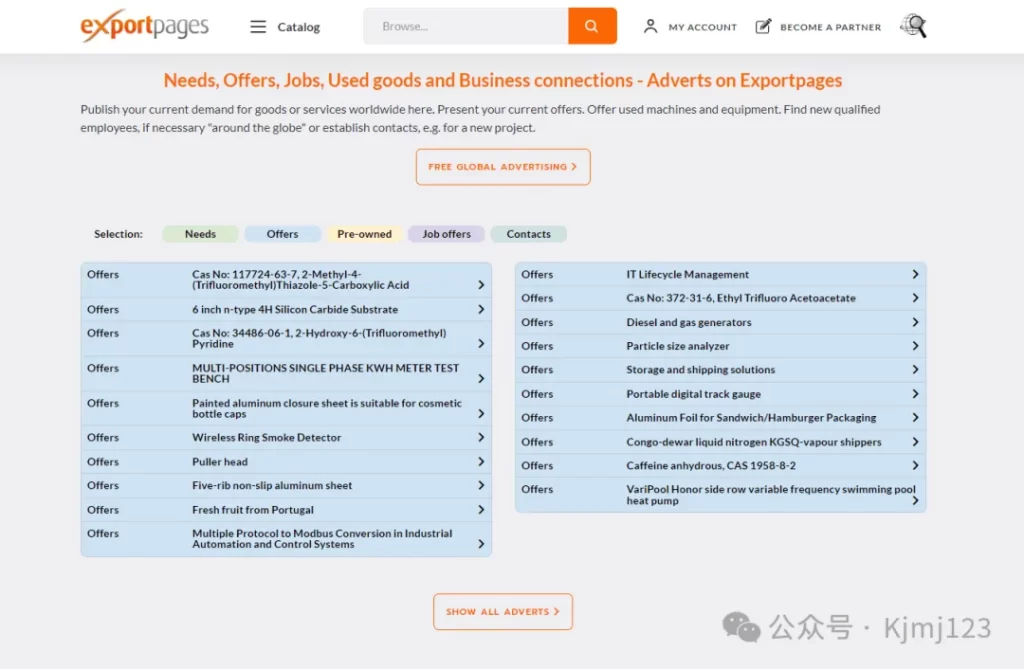Expand arrow for Wireless Ring Smoke Detector
Image resolution: width=1024 pixels, height=669 pixels.
tap(481, 437)
